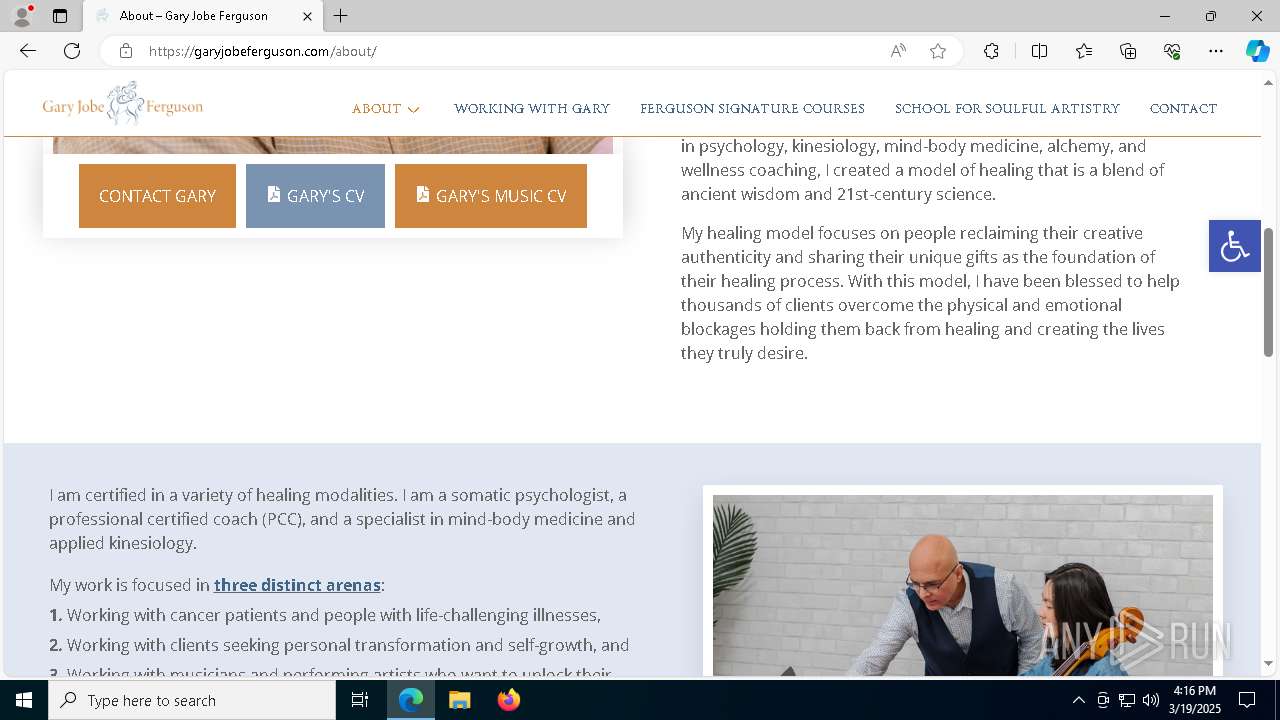
Task: Click the CONTACT GARY button
Action: pyautogui.click(x=157, y=196)
